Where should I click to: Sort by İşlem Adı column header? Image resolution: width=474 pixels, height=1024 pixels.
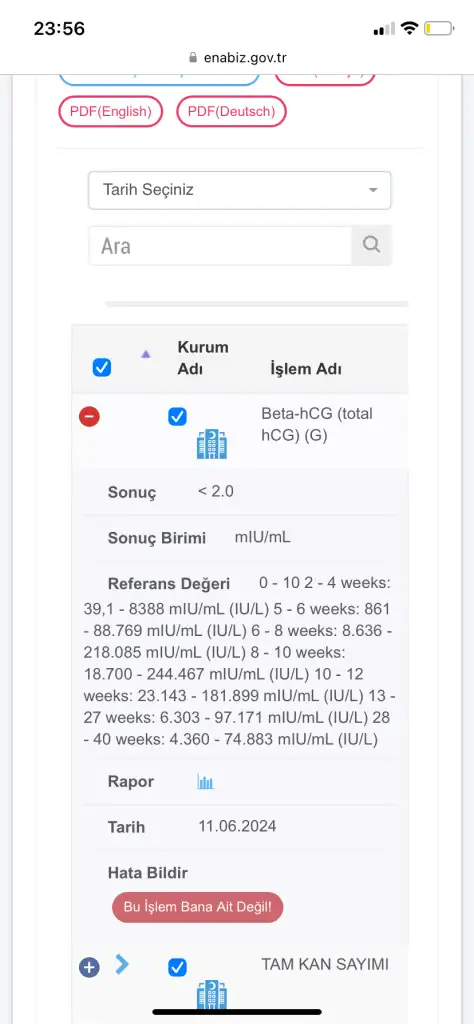[x=306, y=369]
